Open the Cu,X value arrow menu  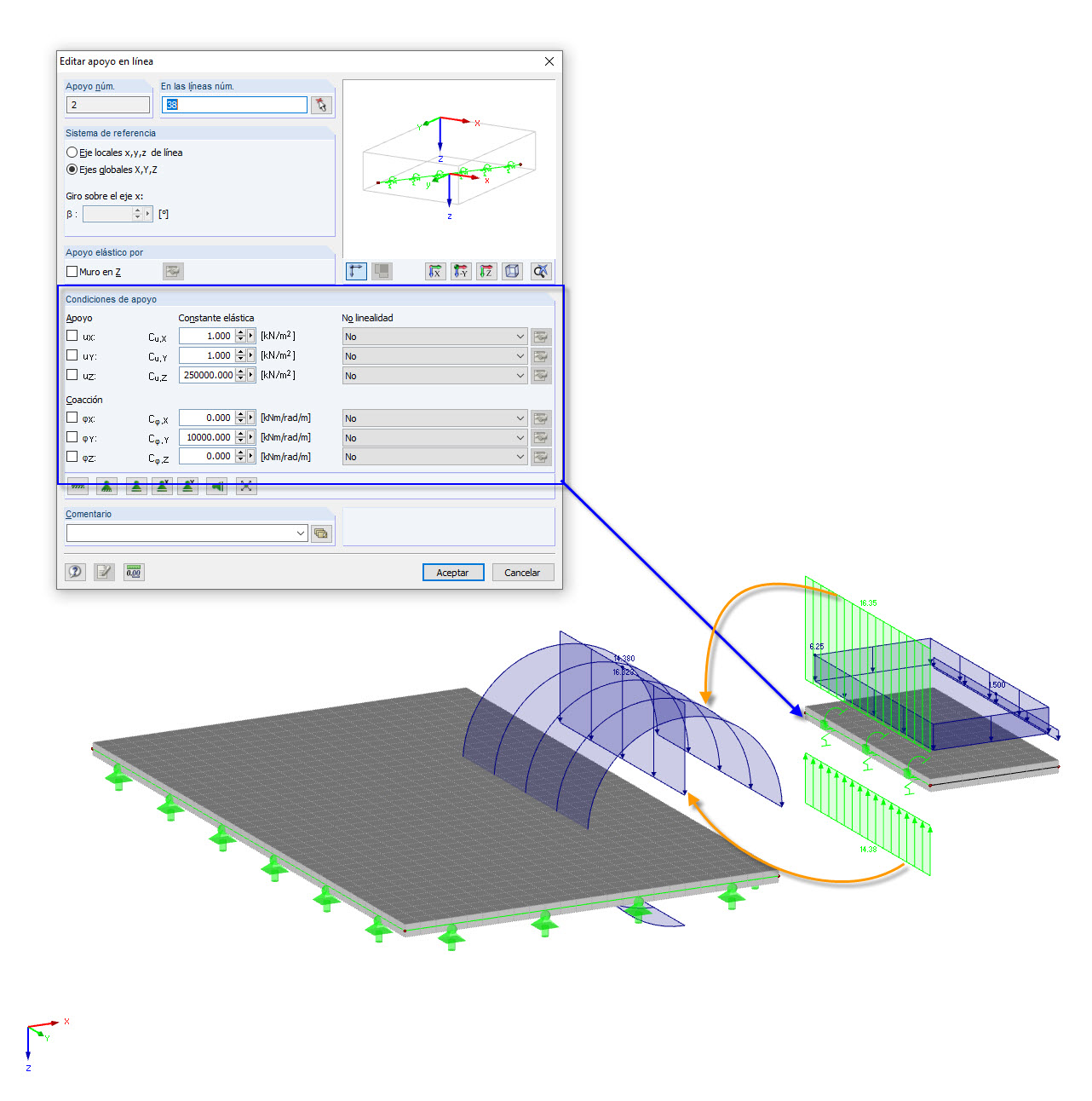tap(251, 336)
